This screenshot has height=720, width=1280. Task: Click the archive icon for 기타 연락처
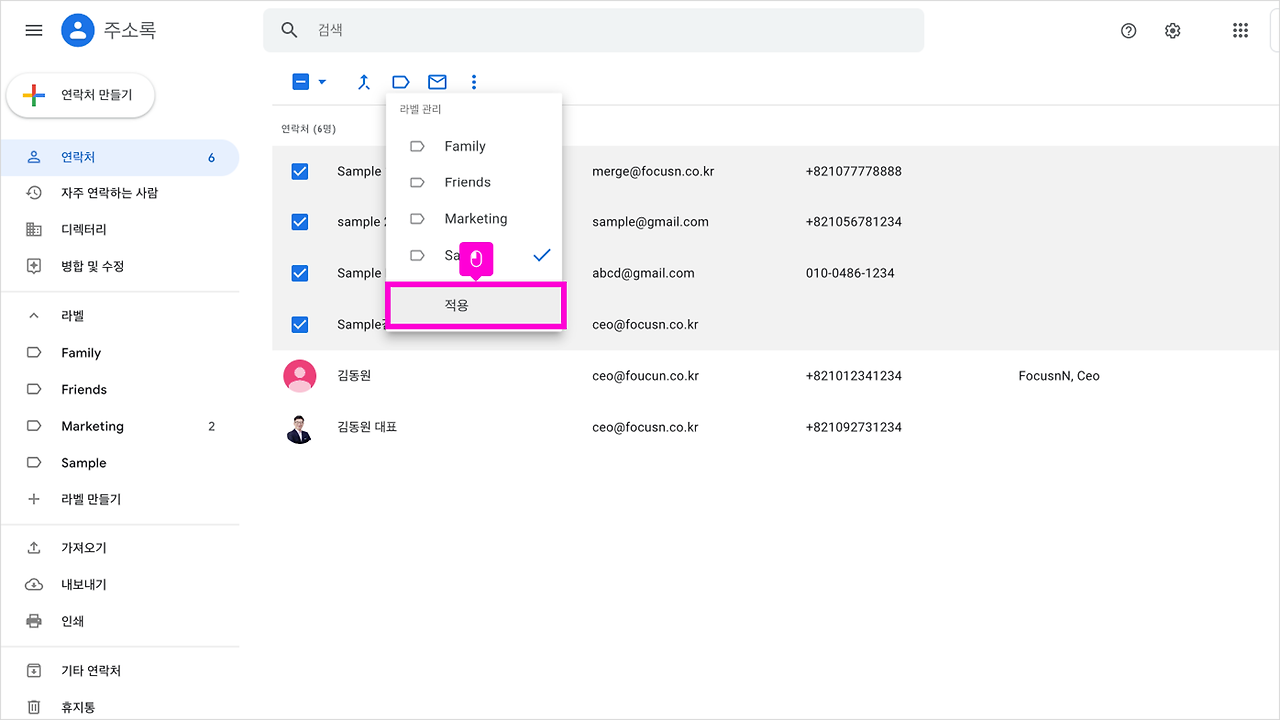(x=34, y=671)
